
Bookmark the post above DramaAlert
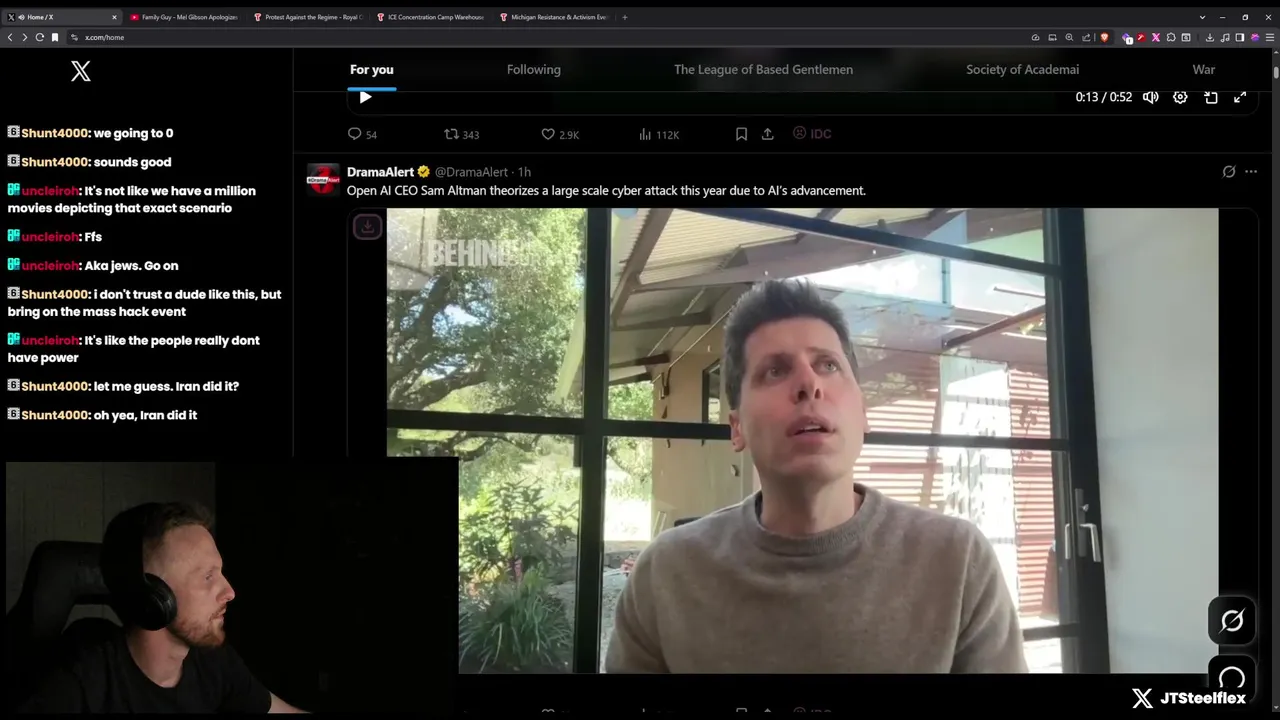(x=741, y=134)
